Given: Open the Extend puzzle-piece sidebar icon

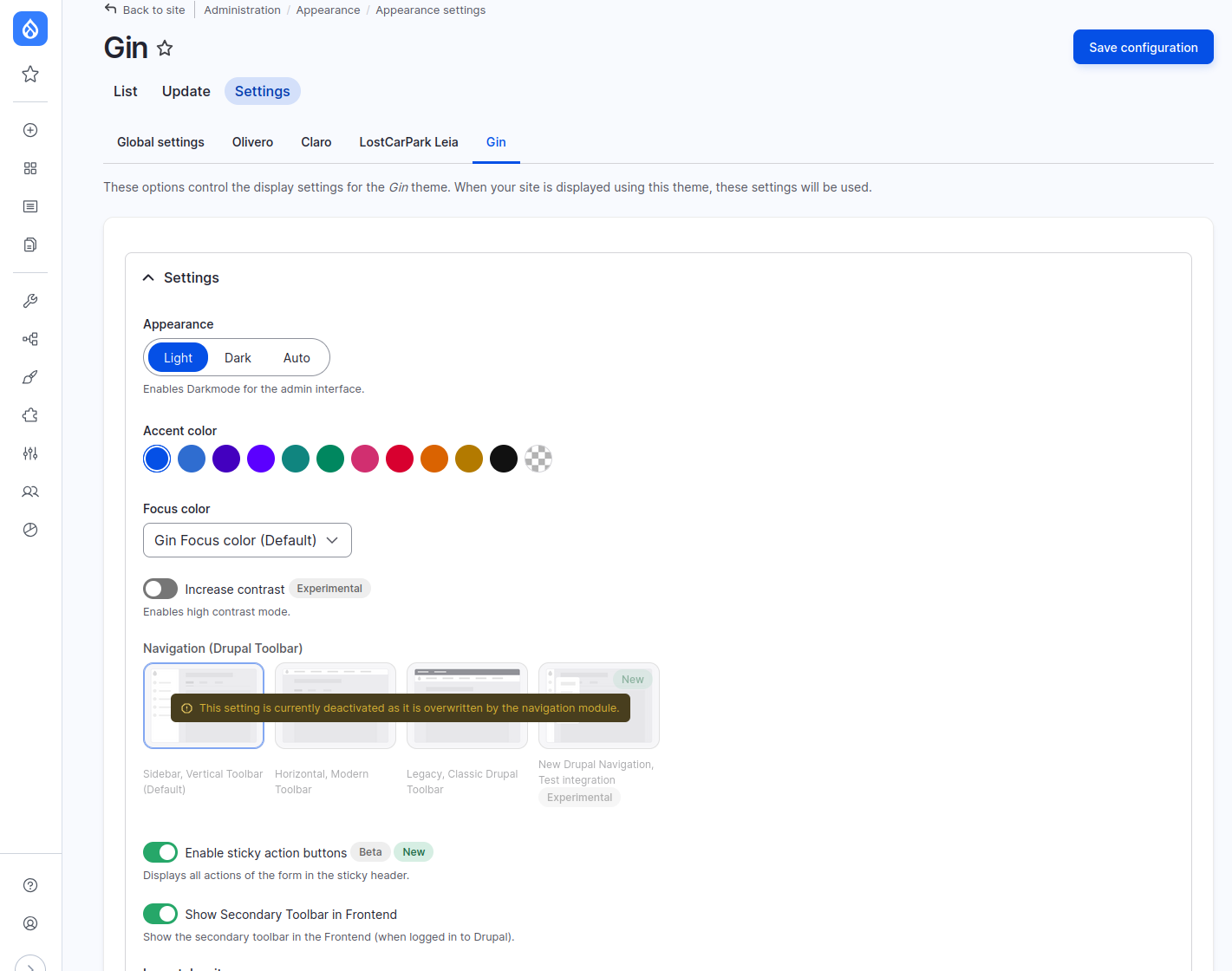Looking at the screenshot, I should pyautogui.click(x=30, y=415).
